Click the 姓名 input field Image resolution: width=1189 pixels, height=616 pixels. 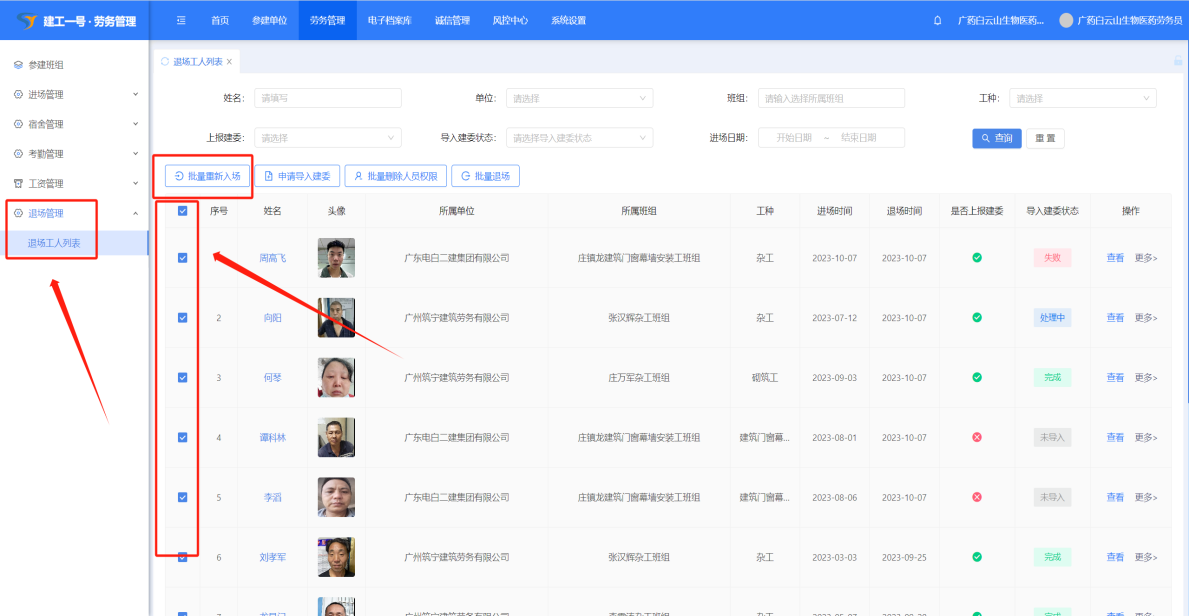point(328,98)
